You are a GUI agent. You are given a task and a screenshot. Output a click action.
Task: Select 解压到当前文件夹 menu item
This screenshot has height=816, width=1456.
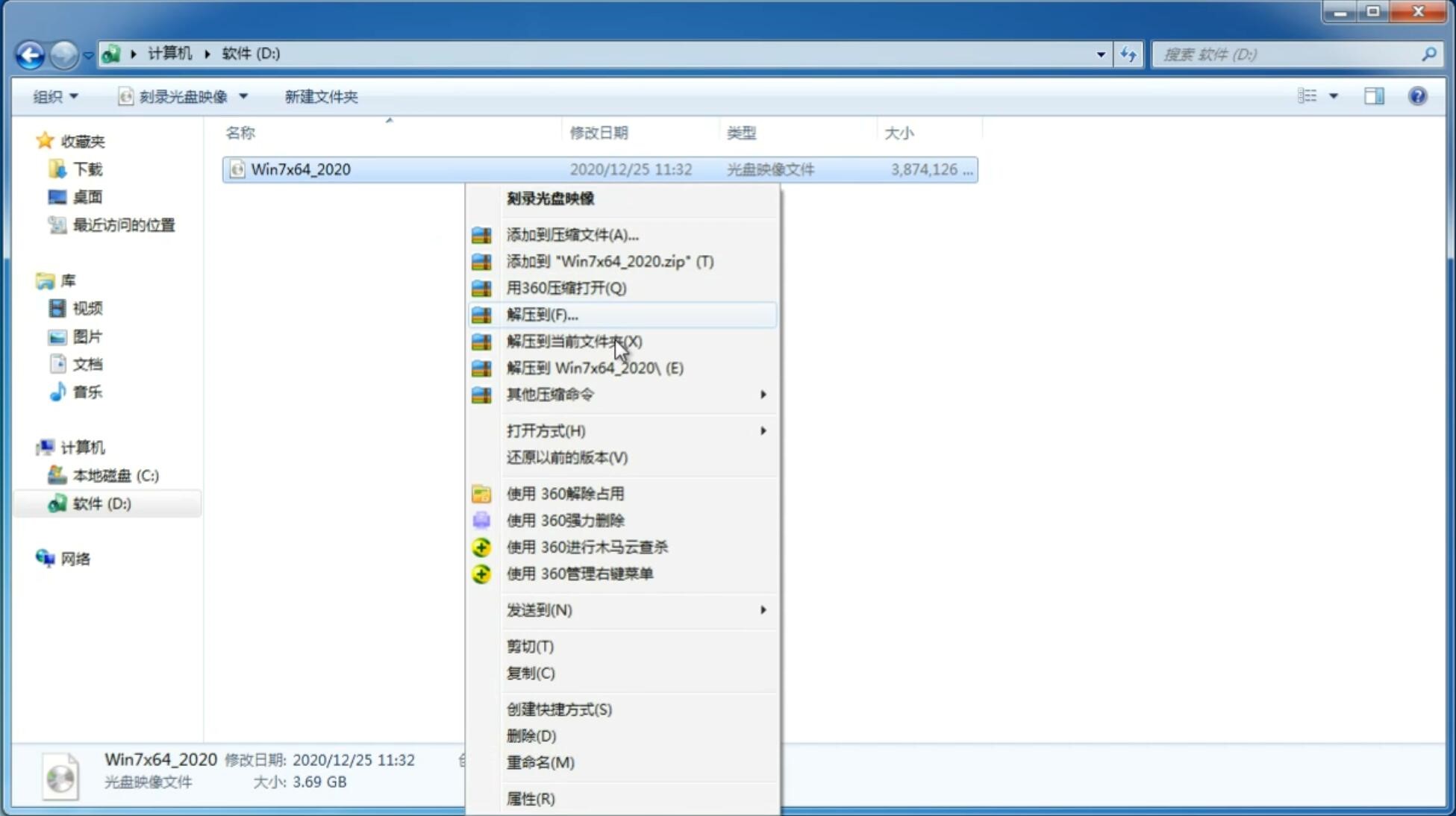click(575, 341)
